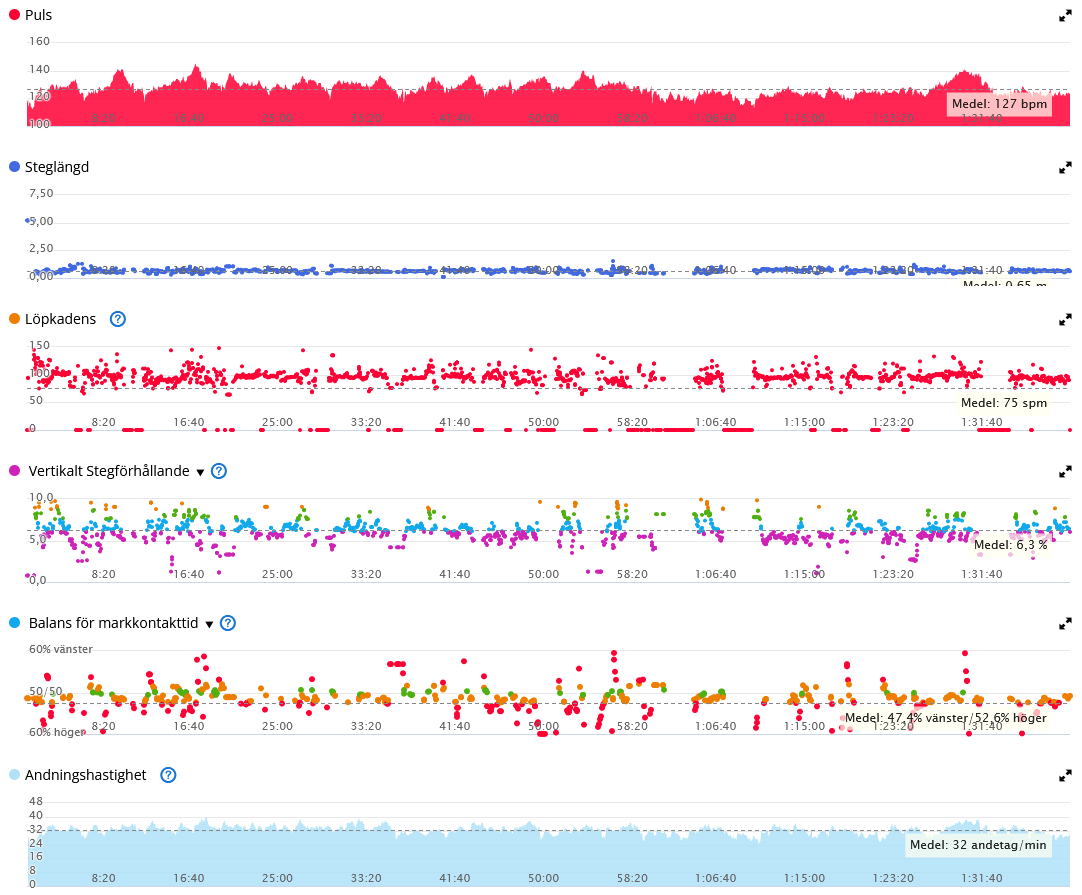Viewport: 1082px width, 895px height.
Task: Click the 'Medel: 75 spm' label
Action: coord(1004,403)
